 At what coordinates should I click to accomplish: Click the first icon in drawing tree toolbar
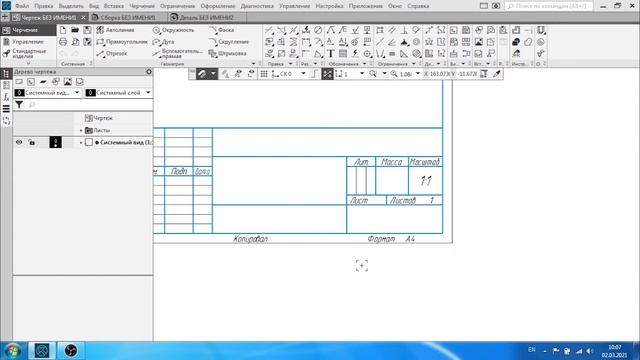tap(19, 82)
